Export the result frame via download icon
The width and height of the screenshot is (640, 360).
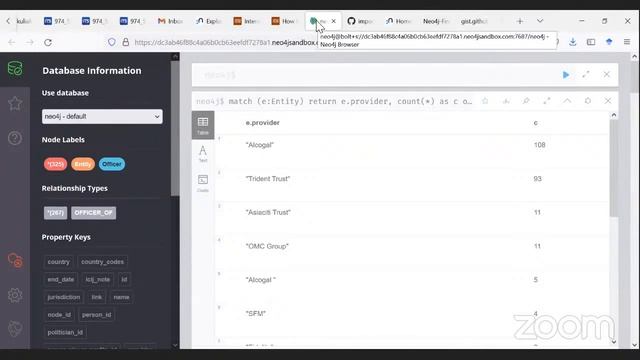pos(506,101)
